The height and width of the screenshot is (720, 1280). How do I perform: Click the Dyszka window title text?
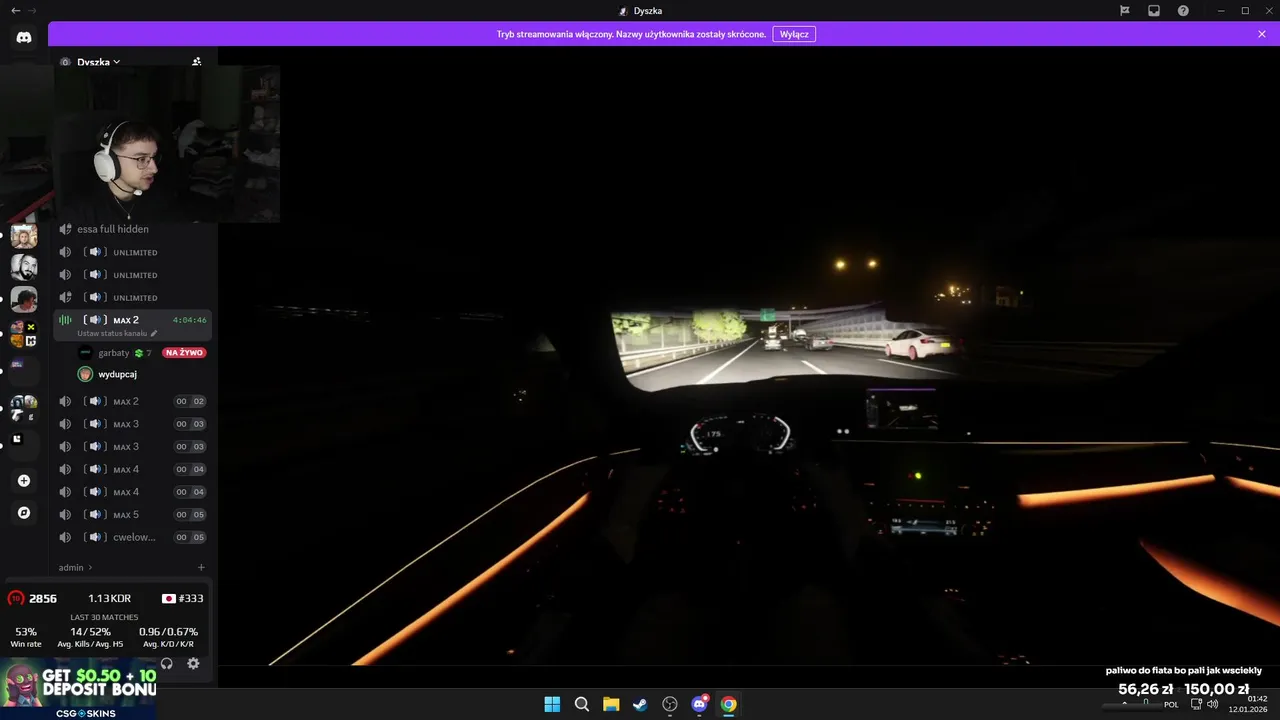coord(648,11)
